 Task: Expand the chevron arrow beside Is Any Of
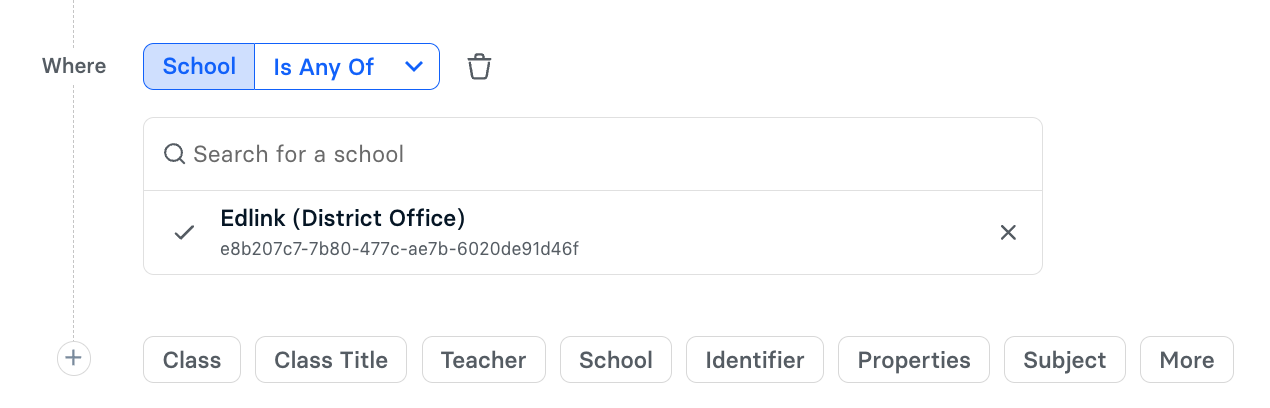(414, 67)
